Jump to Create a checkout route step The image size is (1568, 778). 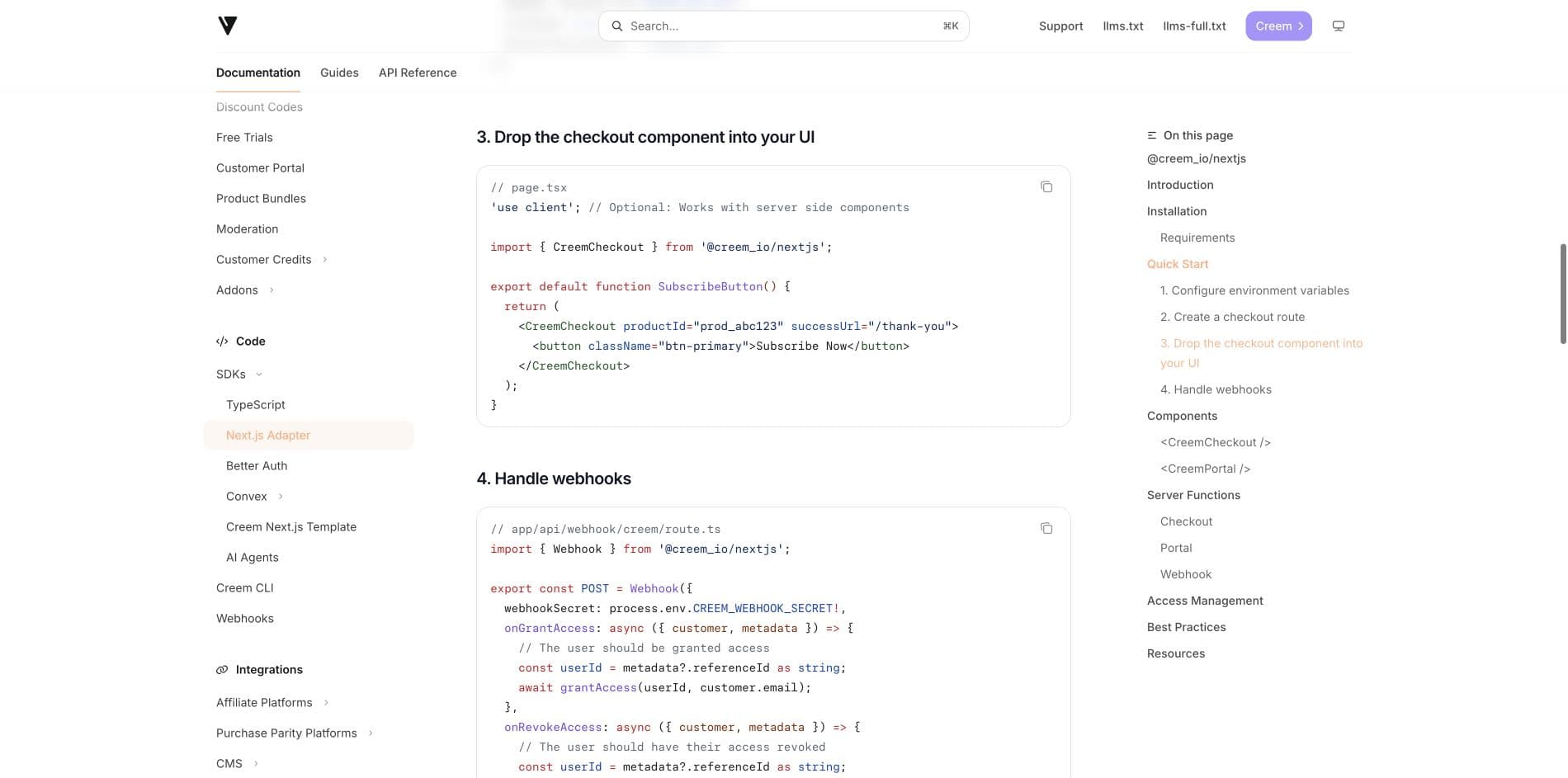tap(1233, 317)
